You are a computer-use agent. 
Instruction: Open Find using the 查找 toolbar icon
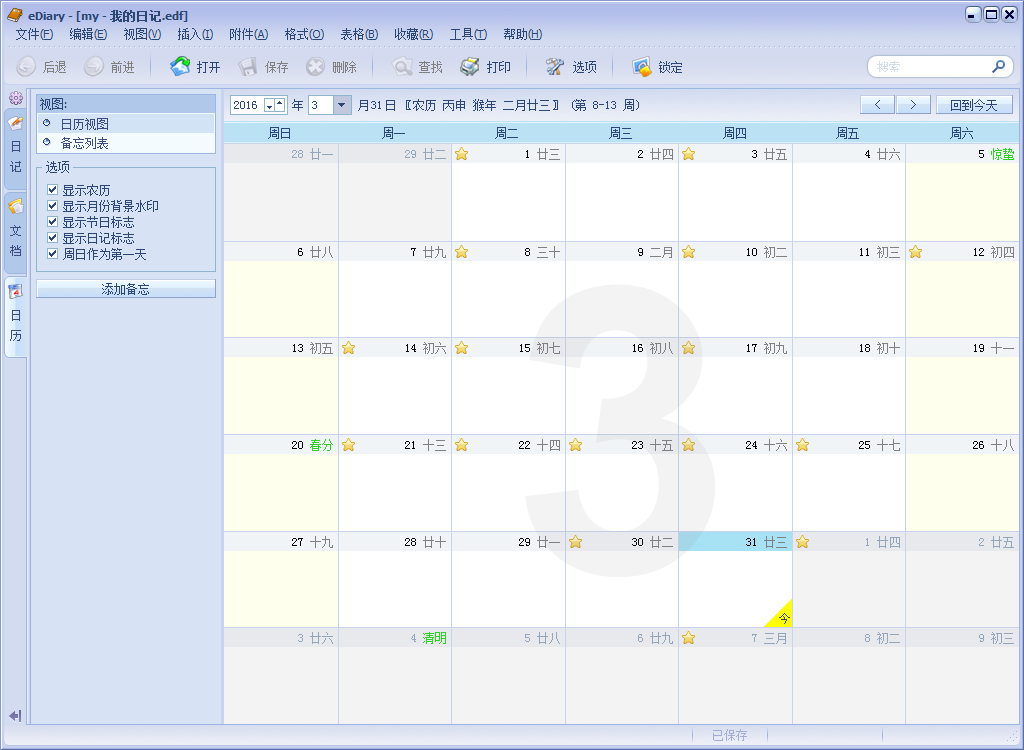pos(417,68)
